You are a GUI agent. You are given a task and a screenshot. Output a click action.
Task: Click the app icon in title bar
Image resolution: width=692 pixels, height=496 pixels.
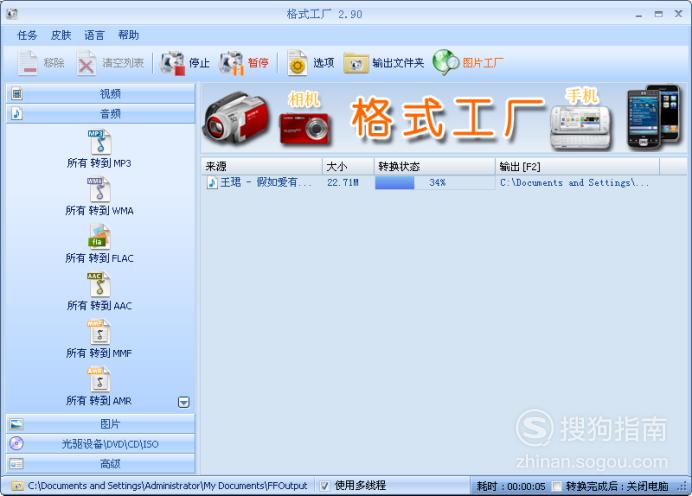(x=12, y=14)
